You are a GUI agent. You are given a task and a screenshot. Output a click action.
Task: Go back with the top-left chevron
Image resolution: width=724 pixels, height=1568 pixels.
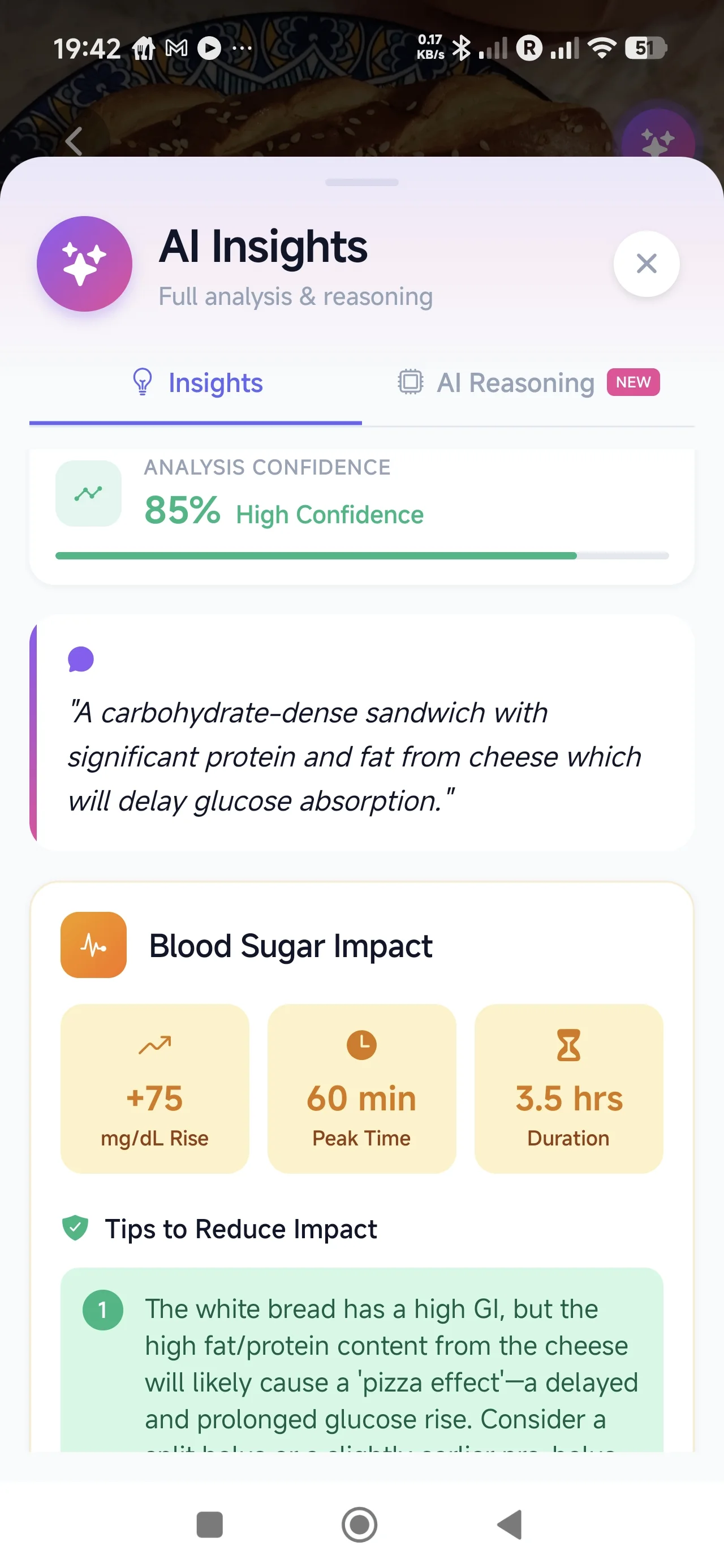[74, 142]
